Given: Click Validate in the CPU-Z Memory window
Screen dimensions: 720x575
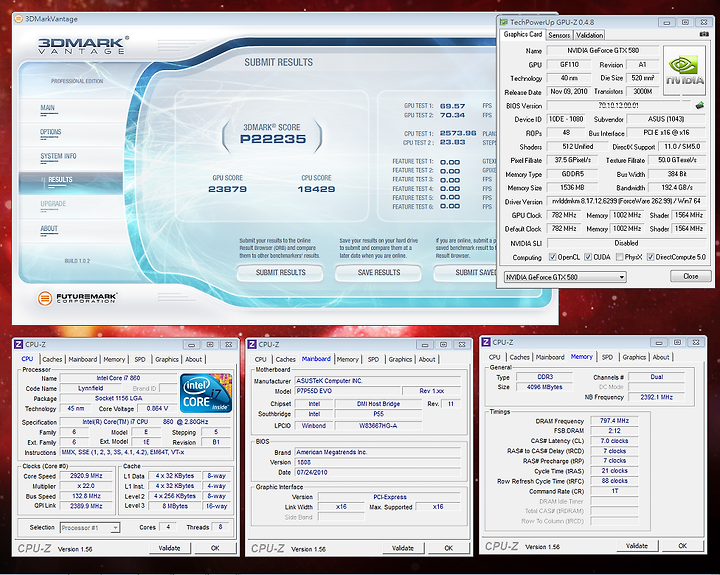Looking at the screenshot, I should click(636, 546).
